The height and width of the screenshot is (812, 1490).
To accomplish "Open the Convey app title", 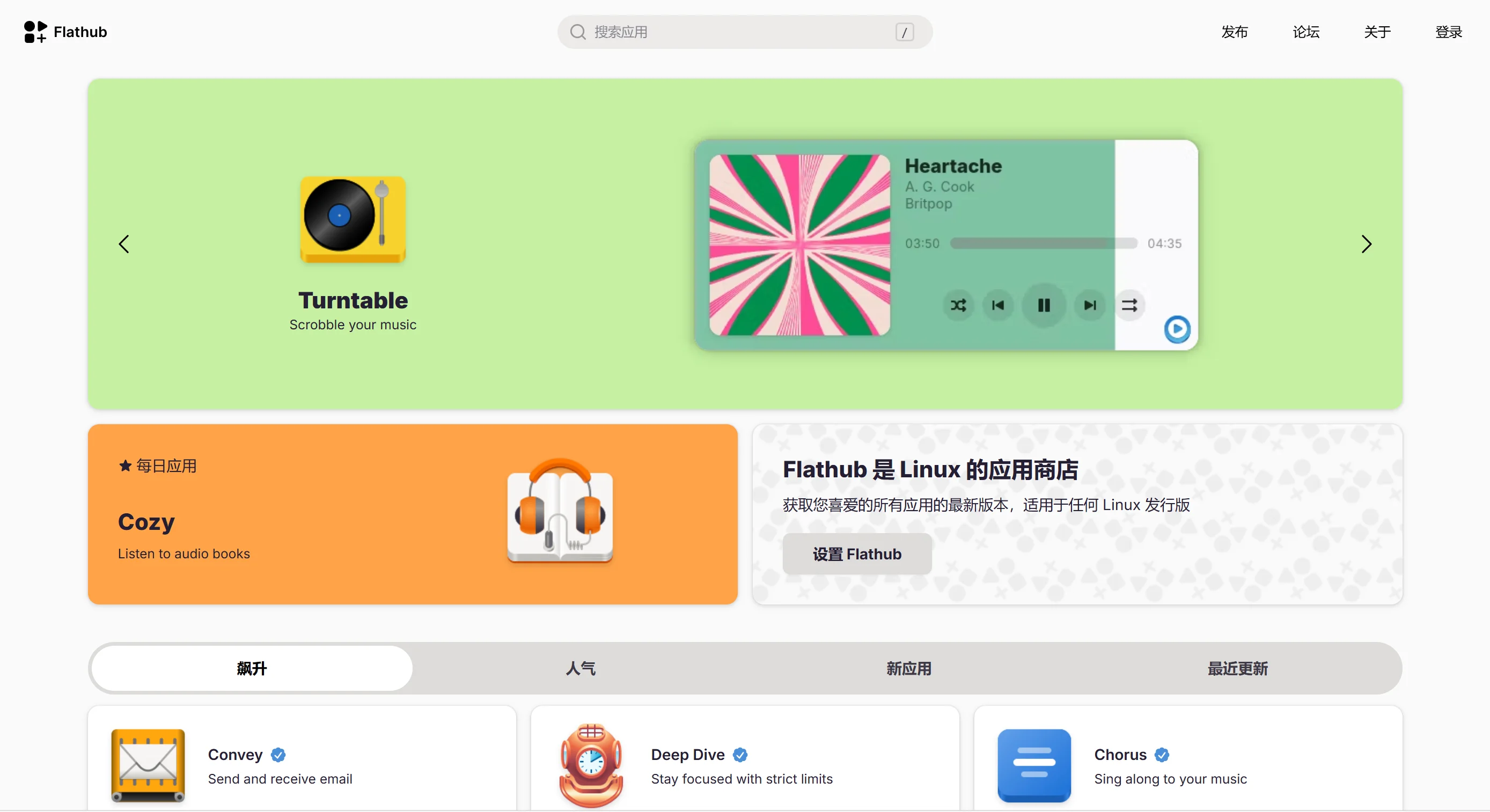I will 236,755.
